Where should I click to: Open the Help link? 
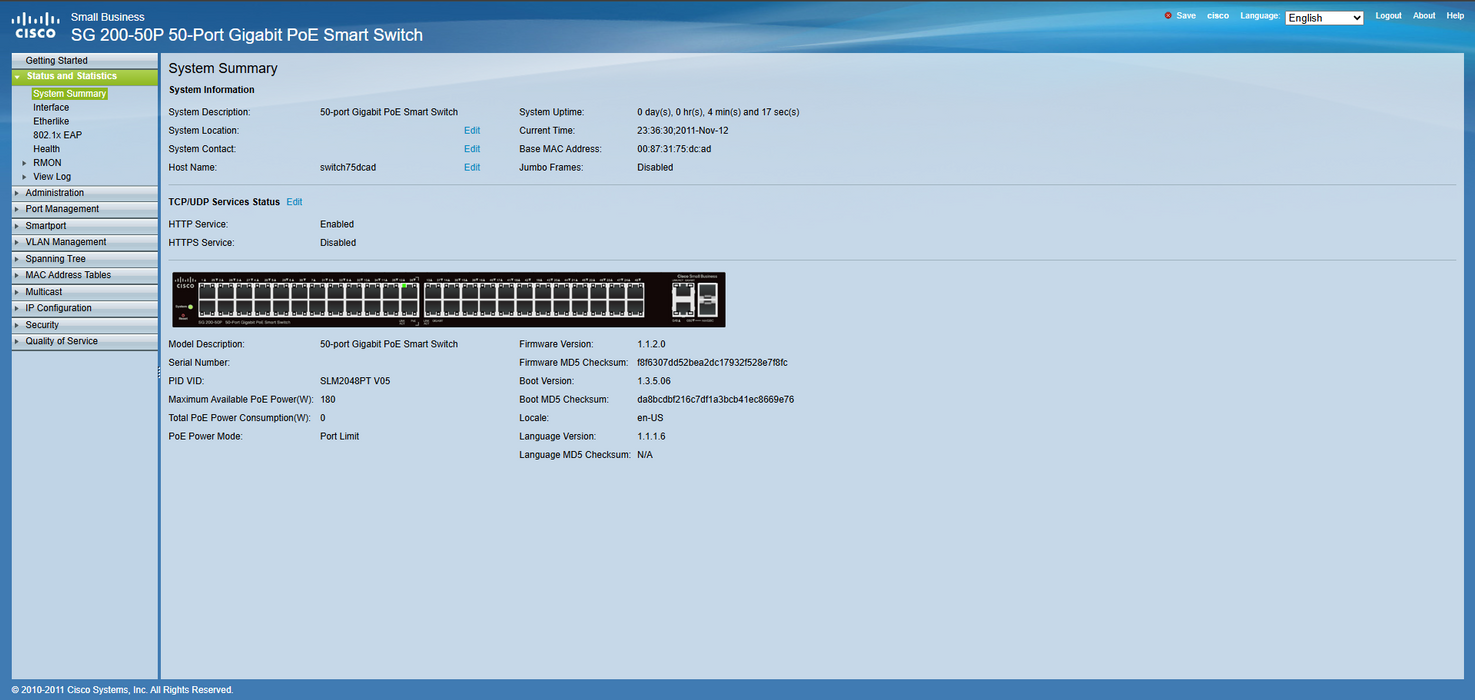click(x=1455, y=16)
